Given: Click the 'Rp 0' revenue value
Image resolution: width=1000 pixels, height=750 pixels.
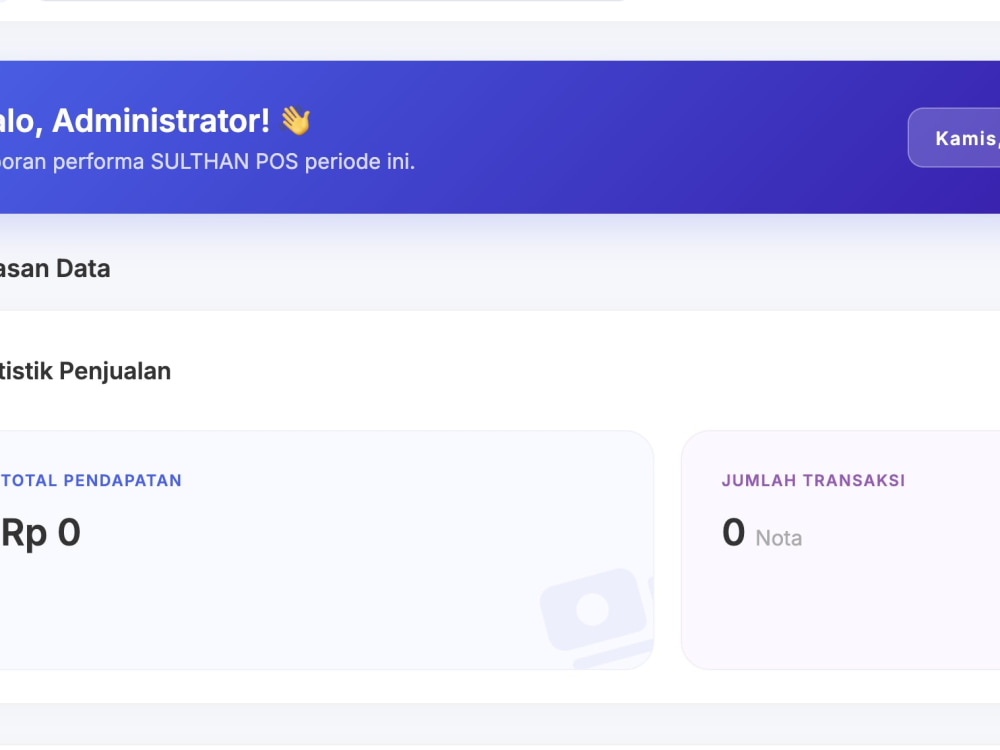Looking at the screenshot, I should point(40,533).
